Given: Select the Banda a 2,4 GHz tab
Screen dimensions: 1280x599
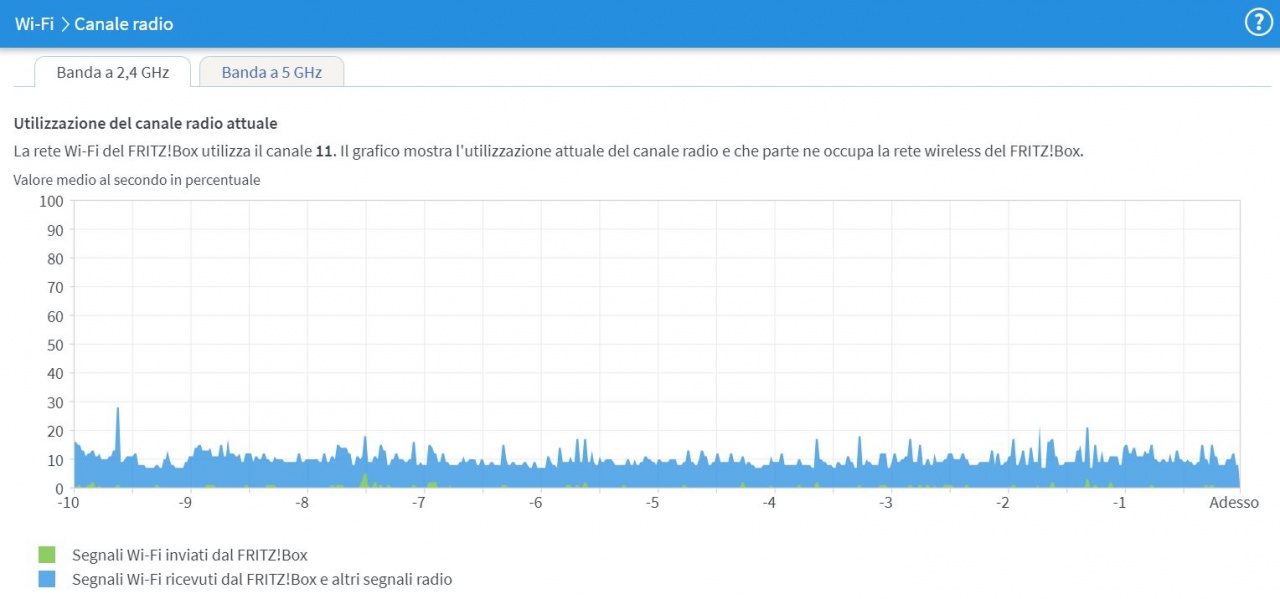Looking at the screenshot, I should click(x=112, y=72).
